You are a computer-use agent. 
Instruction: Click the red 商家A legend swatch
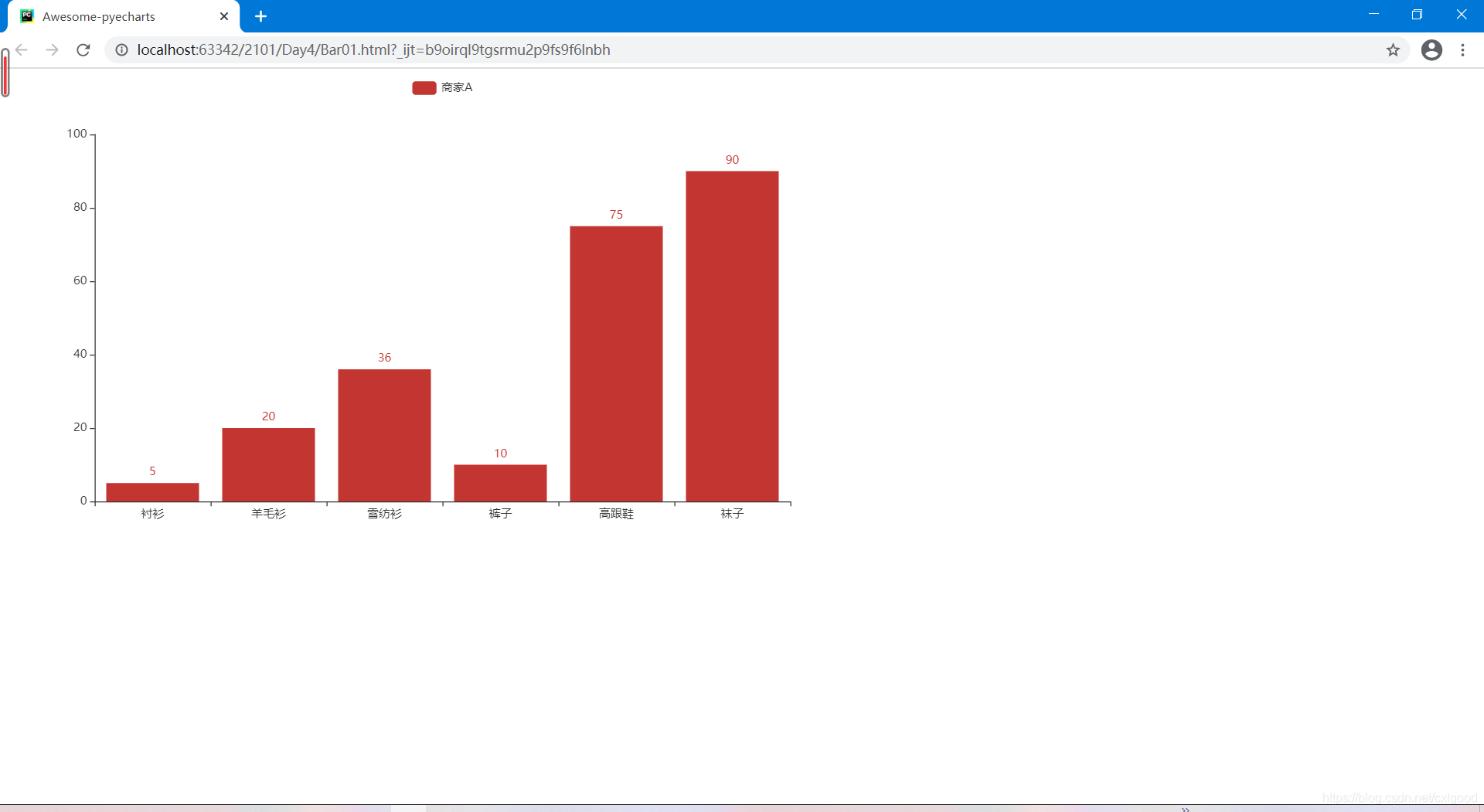click(424, 88)
